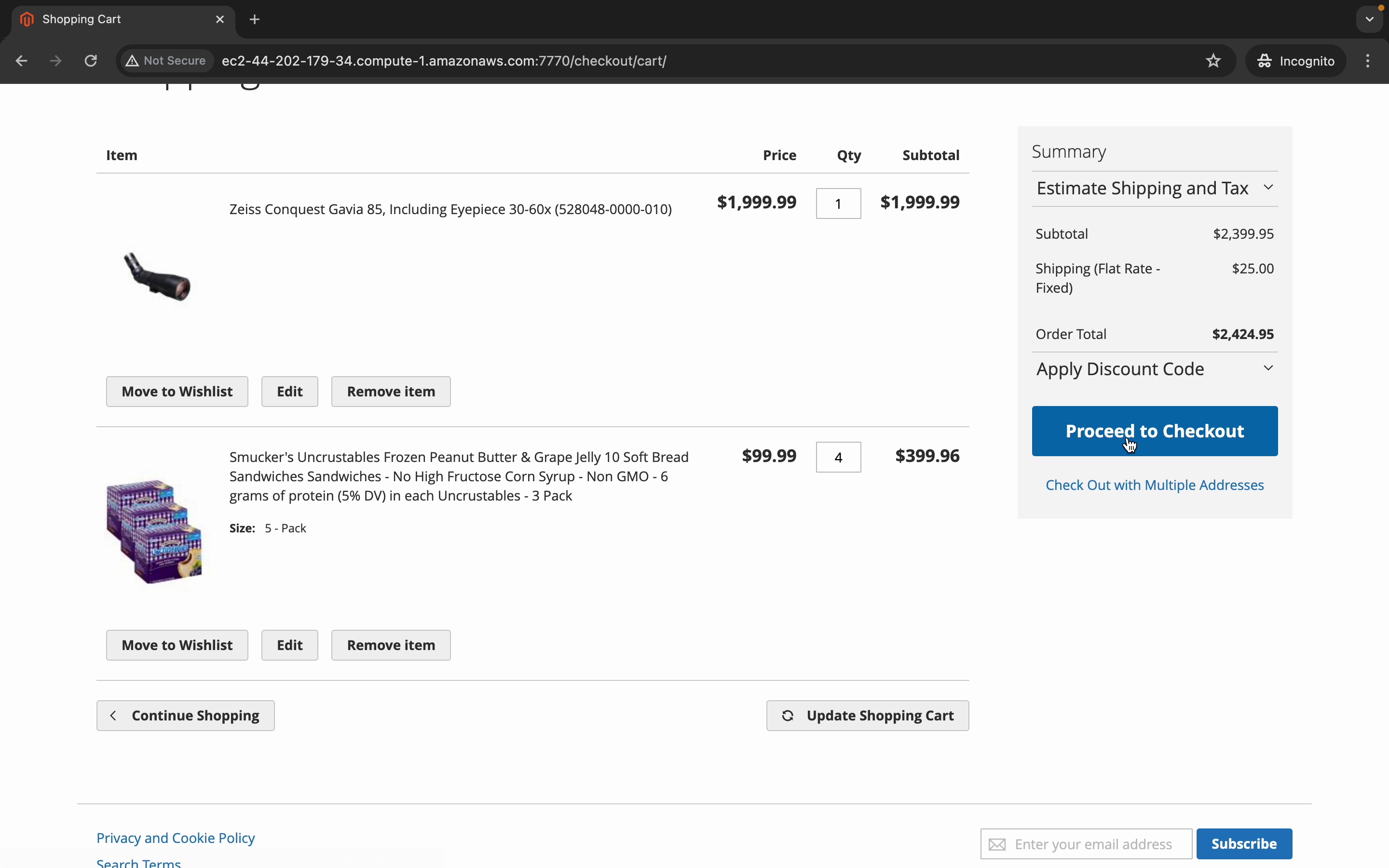Click Proceed to Checkout button
The width and height of the screenshot is (1389, 868).
pyautogui.click(x=1154, y=431)
